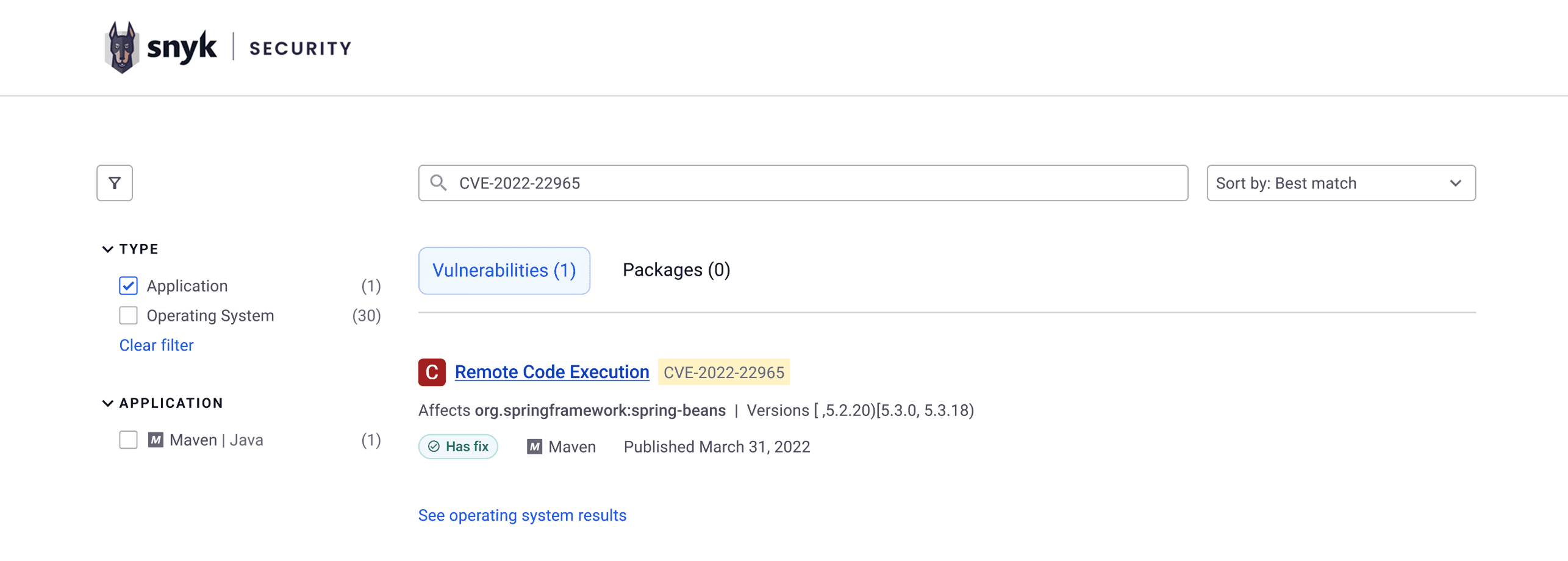This screenshot has height=561, width=1568.
Task: Click the Maven icon in result row
Action: click(x=534, y=447)
